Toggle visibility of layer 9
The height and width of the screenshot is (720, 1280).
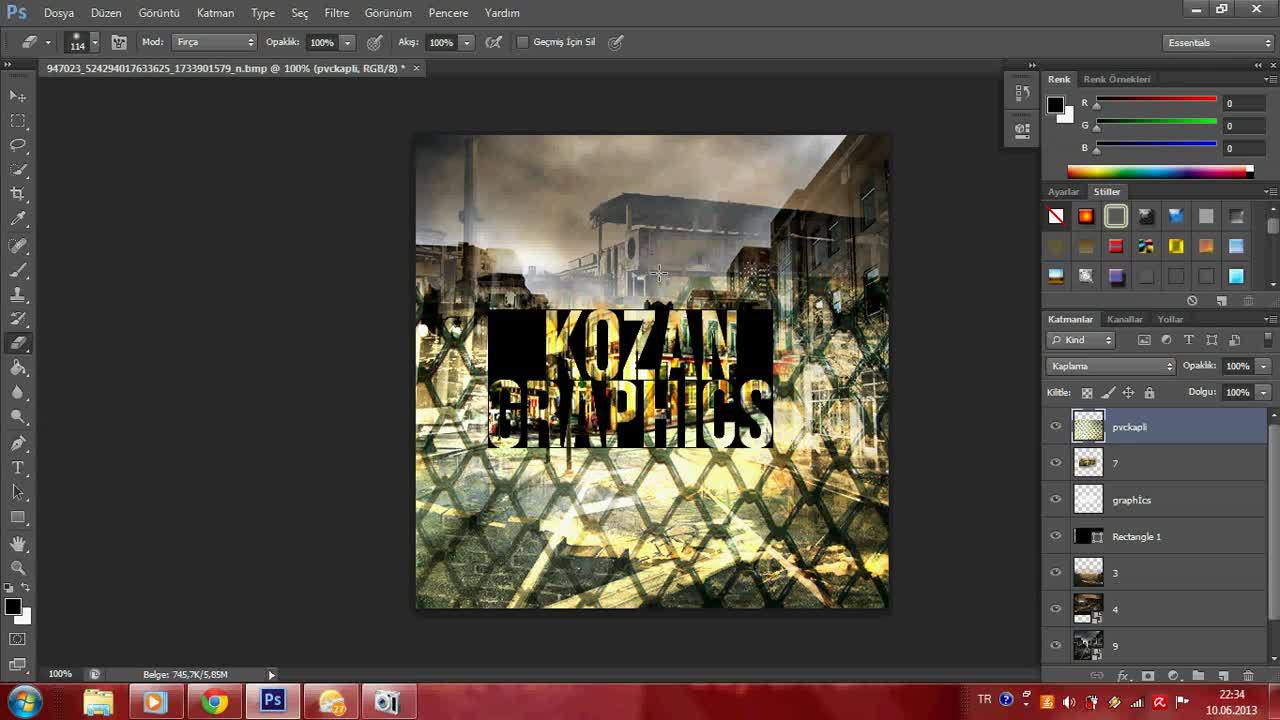tap(1055, 646)
